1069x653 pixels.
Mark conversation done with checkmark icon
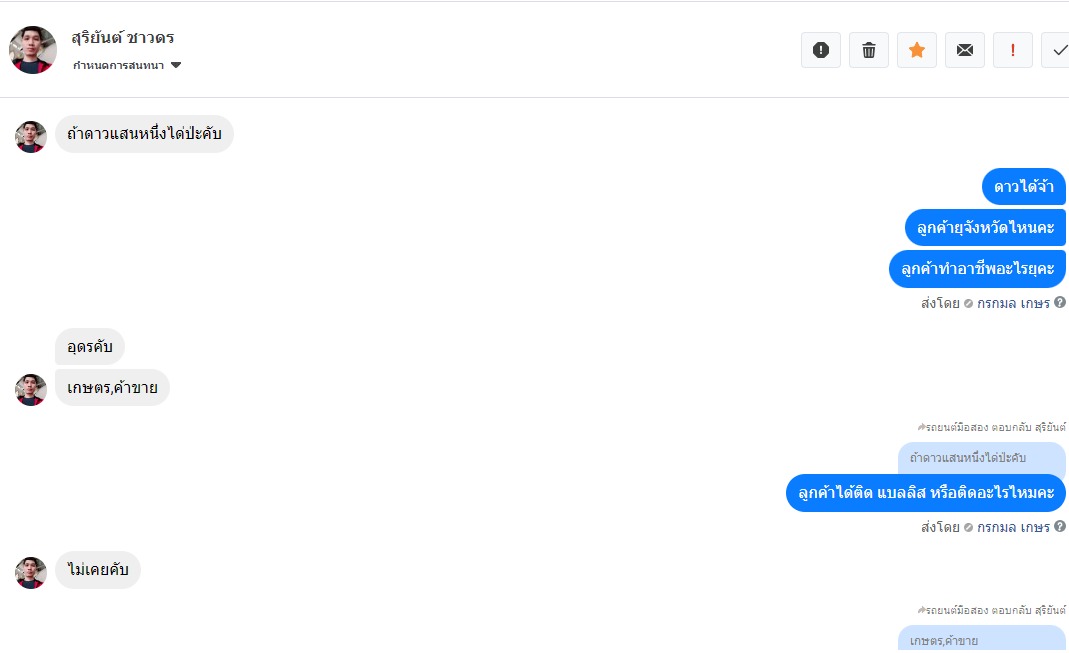(1057, 50)
